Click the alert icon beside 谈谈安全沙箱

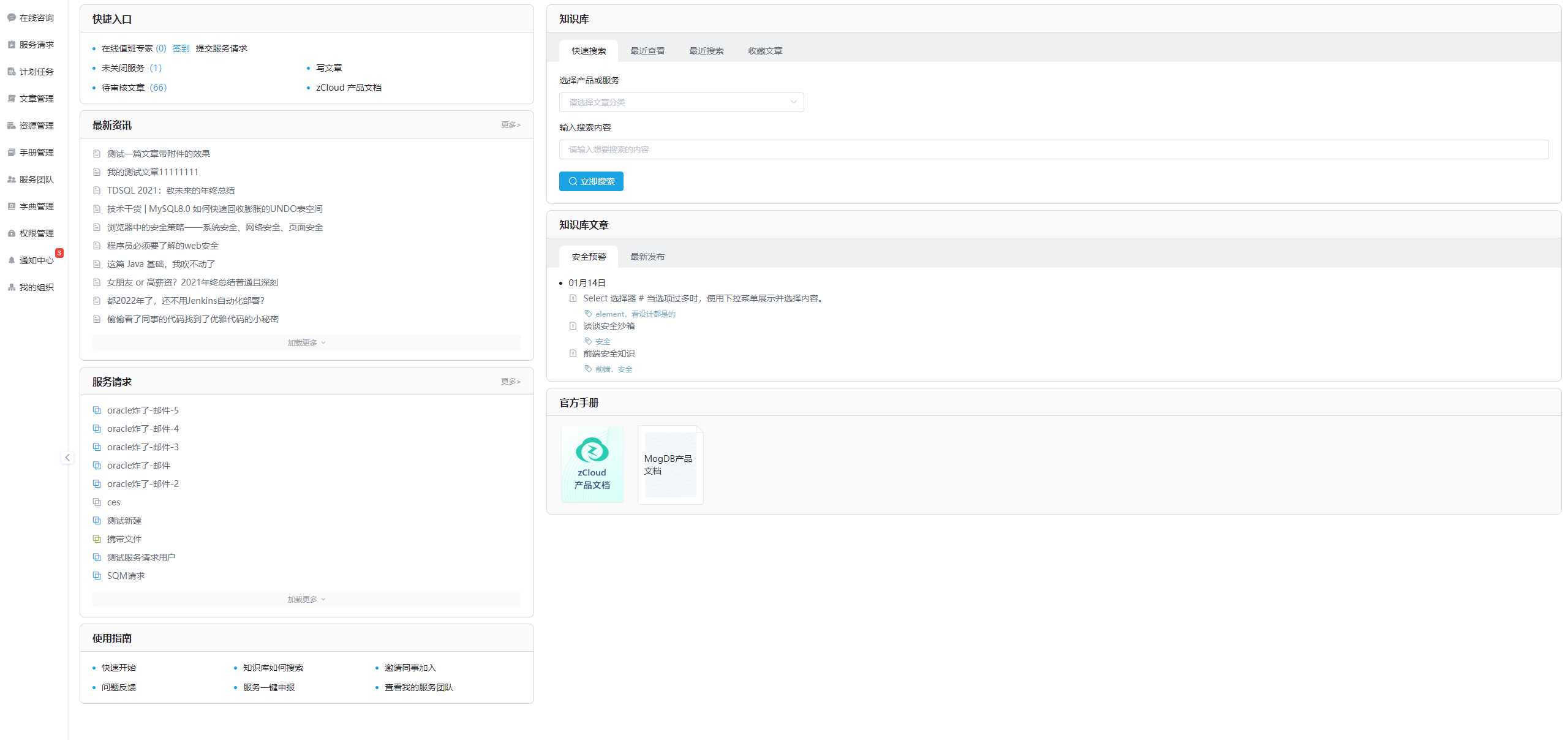573,326
